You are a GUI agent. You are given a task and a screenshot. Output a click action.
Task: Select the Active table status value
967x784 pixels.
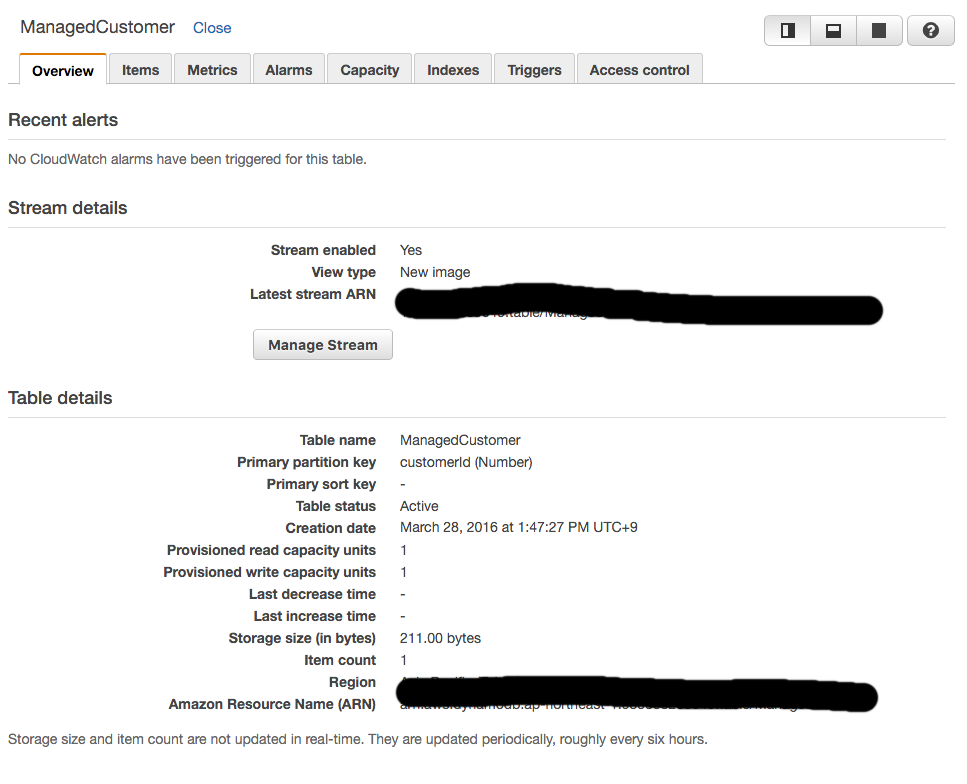(419, 506)
